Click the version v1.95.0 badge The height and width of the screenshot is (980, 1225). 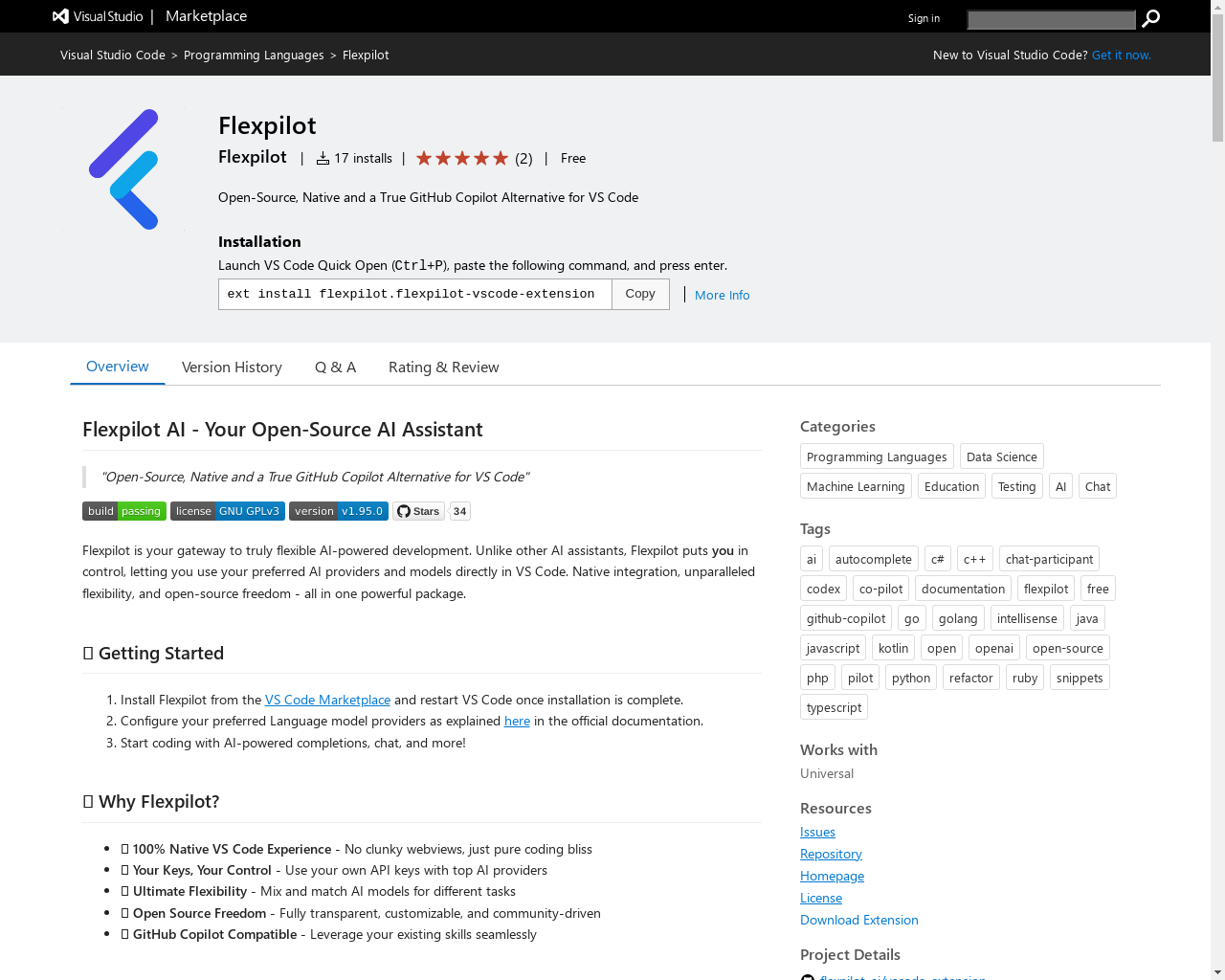coord(339,511)
